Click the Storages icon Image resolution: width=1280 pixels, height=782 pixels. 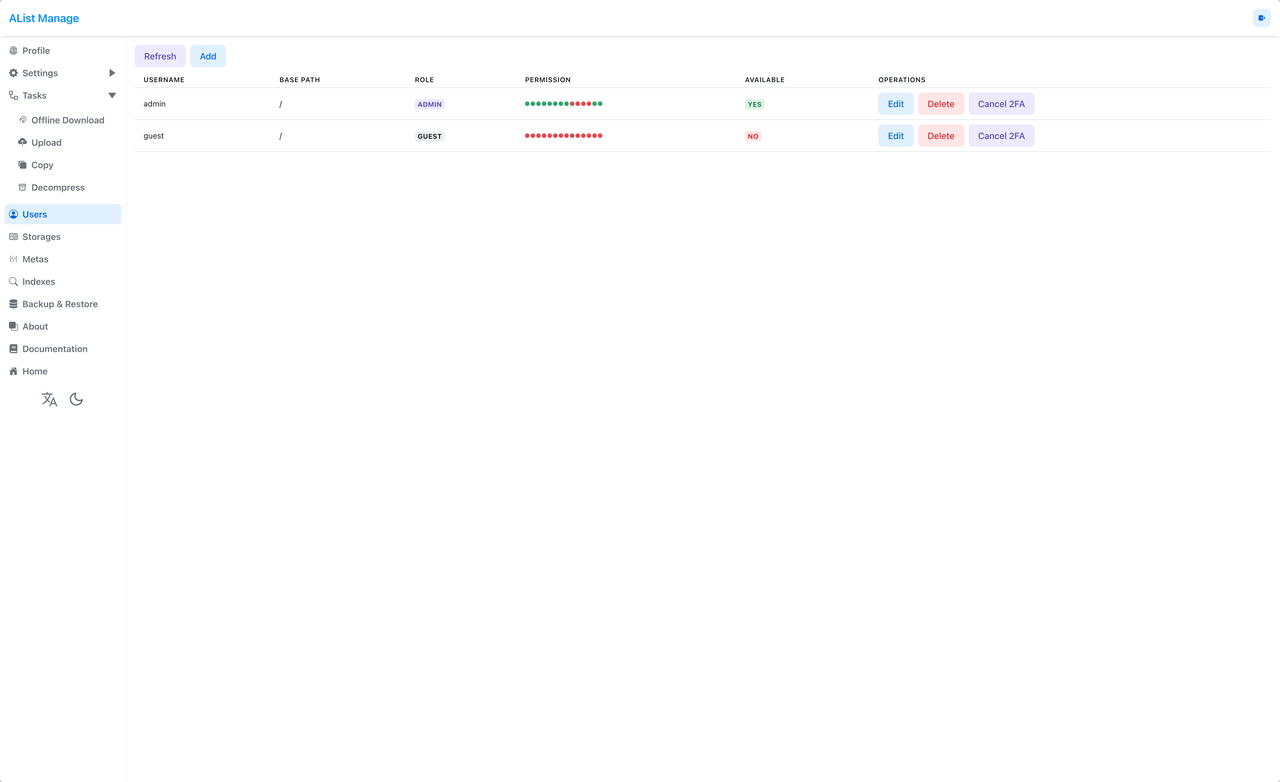(12, 236)
